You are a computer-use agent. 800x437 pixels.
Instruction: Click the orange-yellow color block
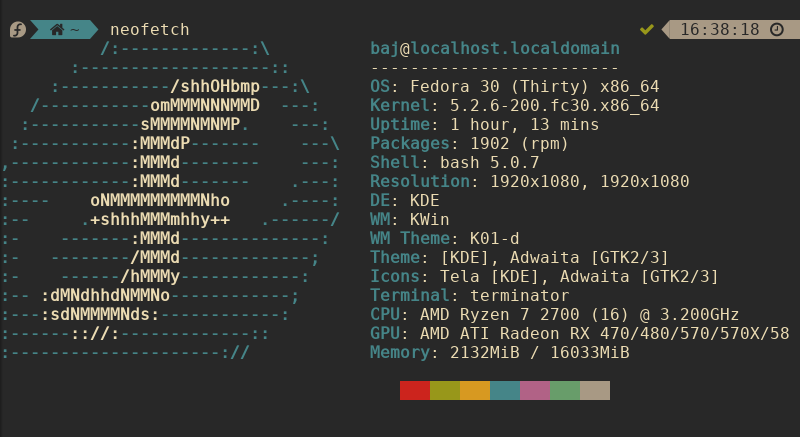coord(475,391)
